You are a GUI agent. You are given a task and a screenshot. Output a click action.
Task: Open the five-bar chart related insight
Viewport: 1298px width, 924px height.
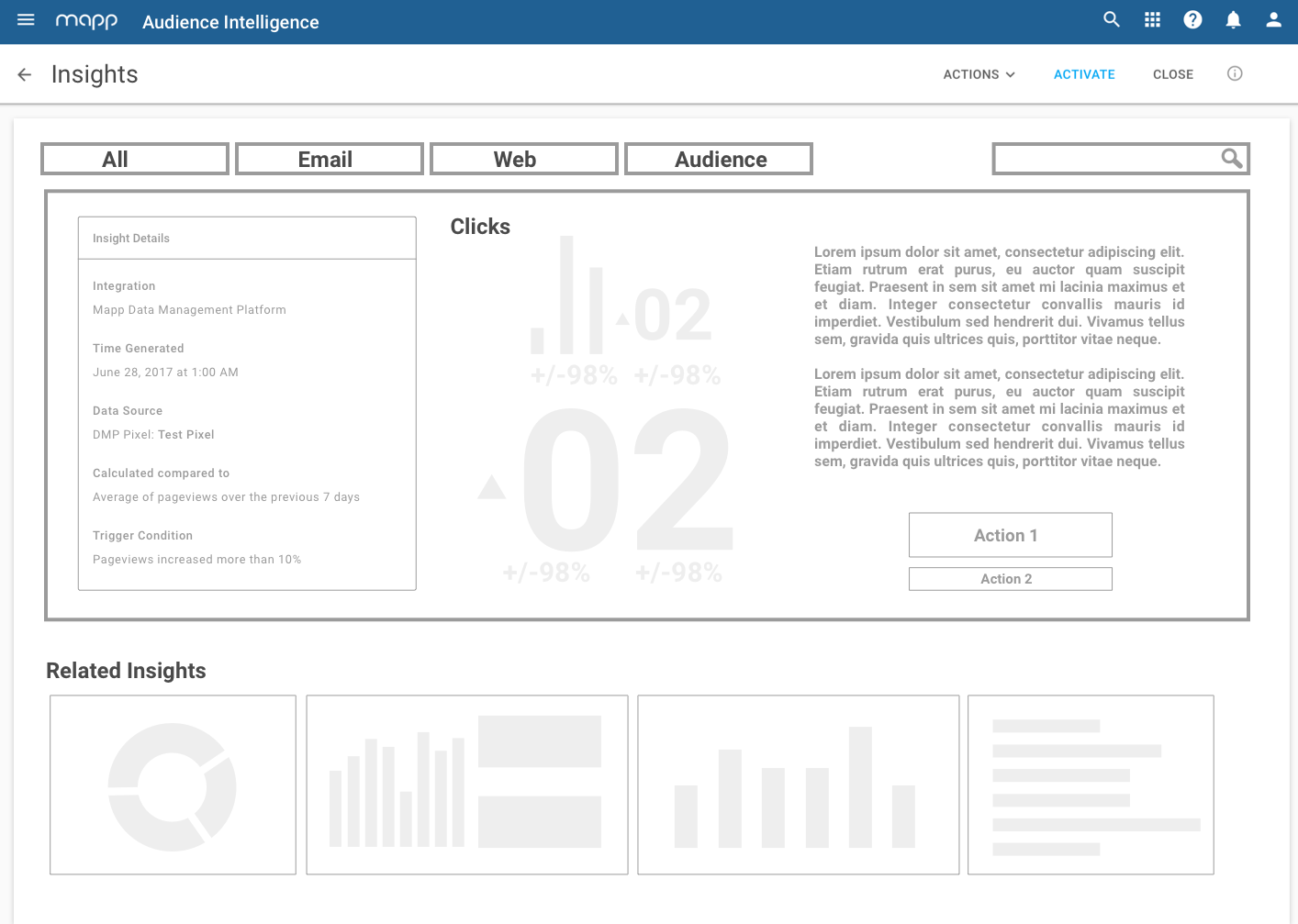(x=799, y=785)
